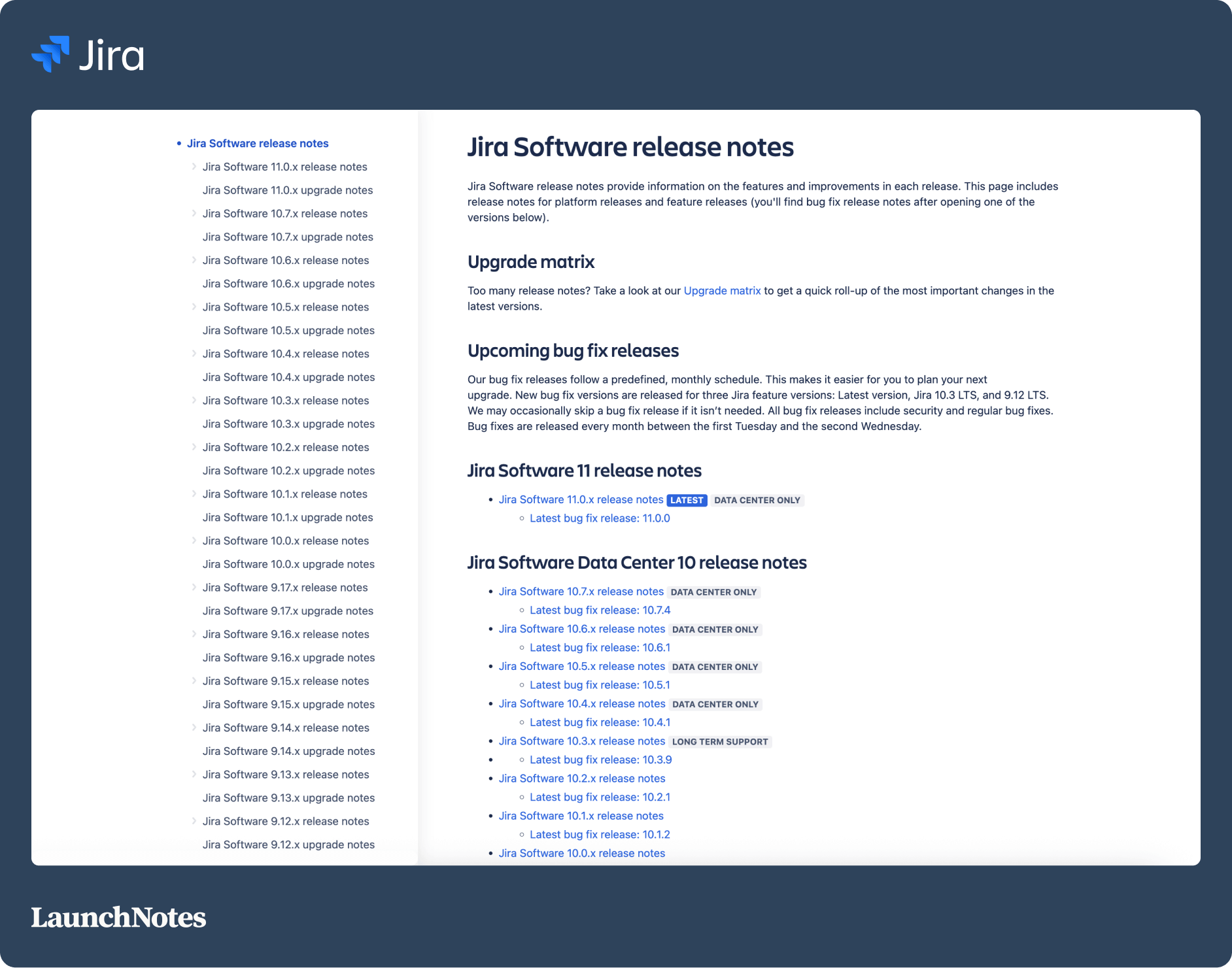Open Jira Software 10.6.x upgrade notes in sidebar

pos(288,284)
